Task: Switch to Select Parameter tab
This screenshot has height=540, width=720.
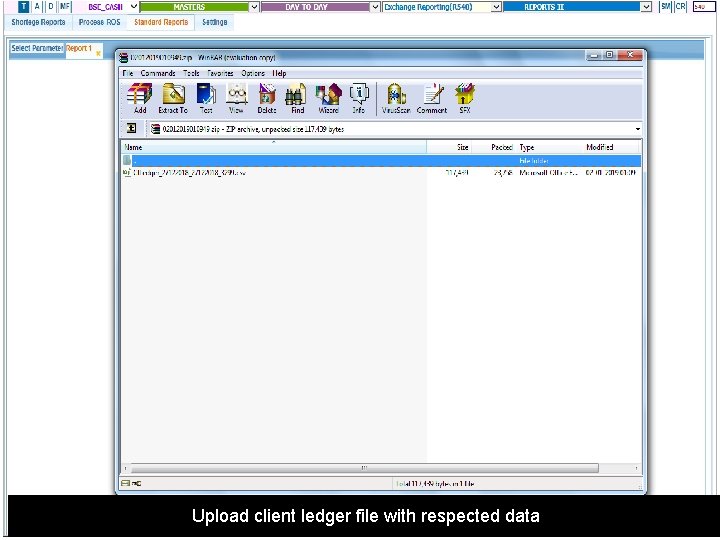Action: [37, 48]
